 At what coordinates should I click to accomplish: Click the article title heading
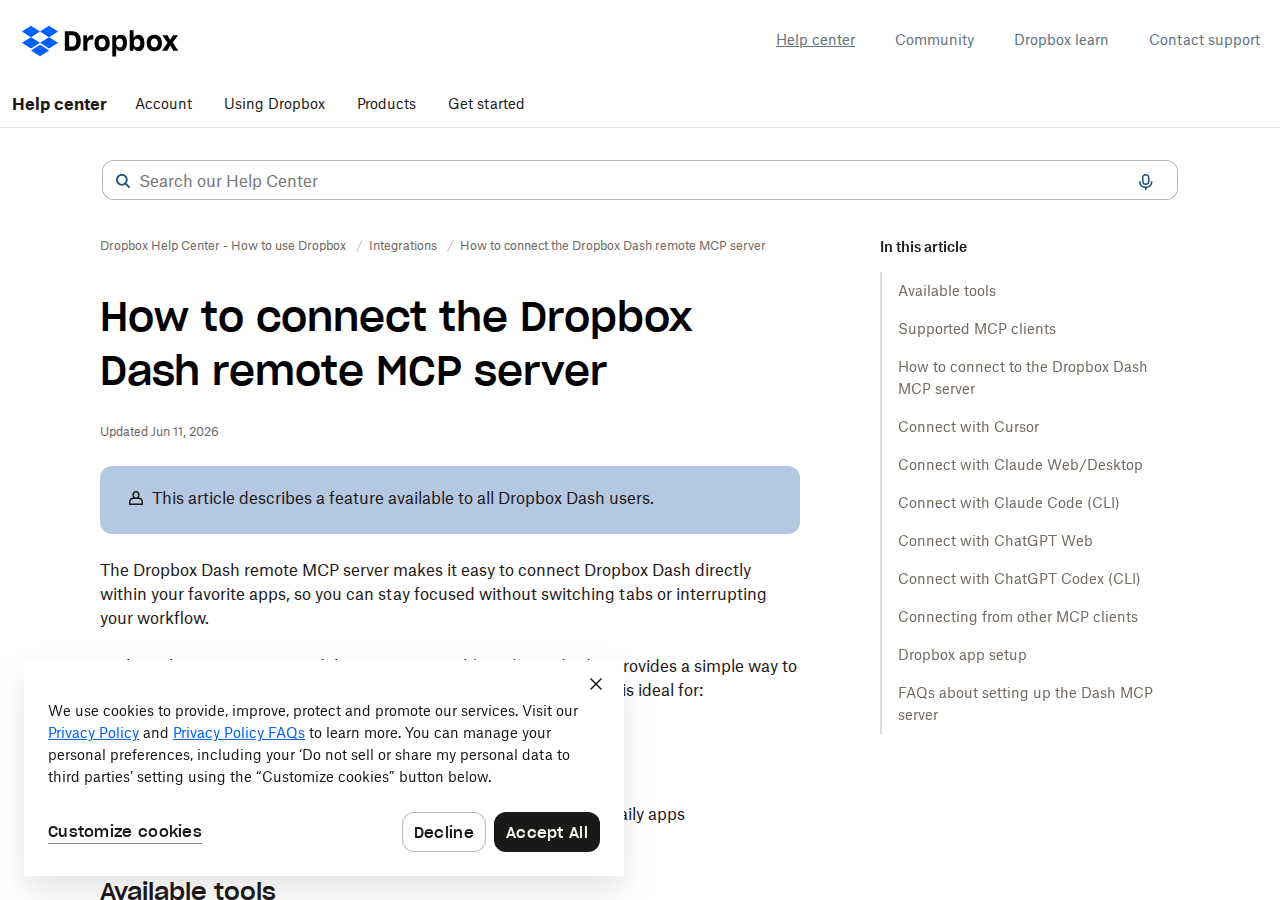(397, 343)
